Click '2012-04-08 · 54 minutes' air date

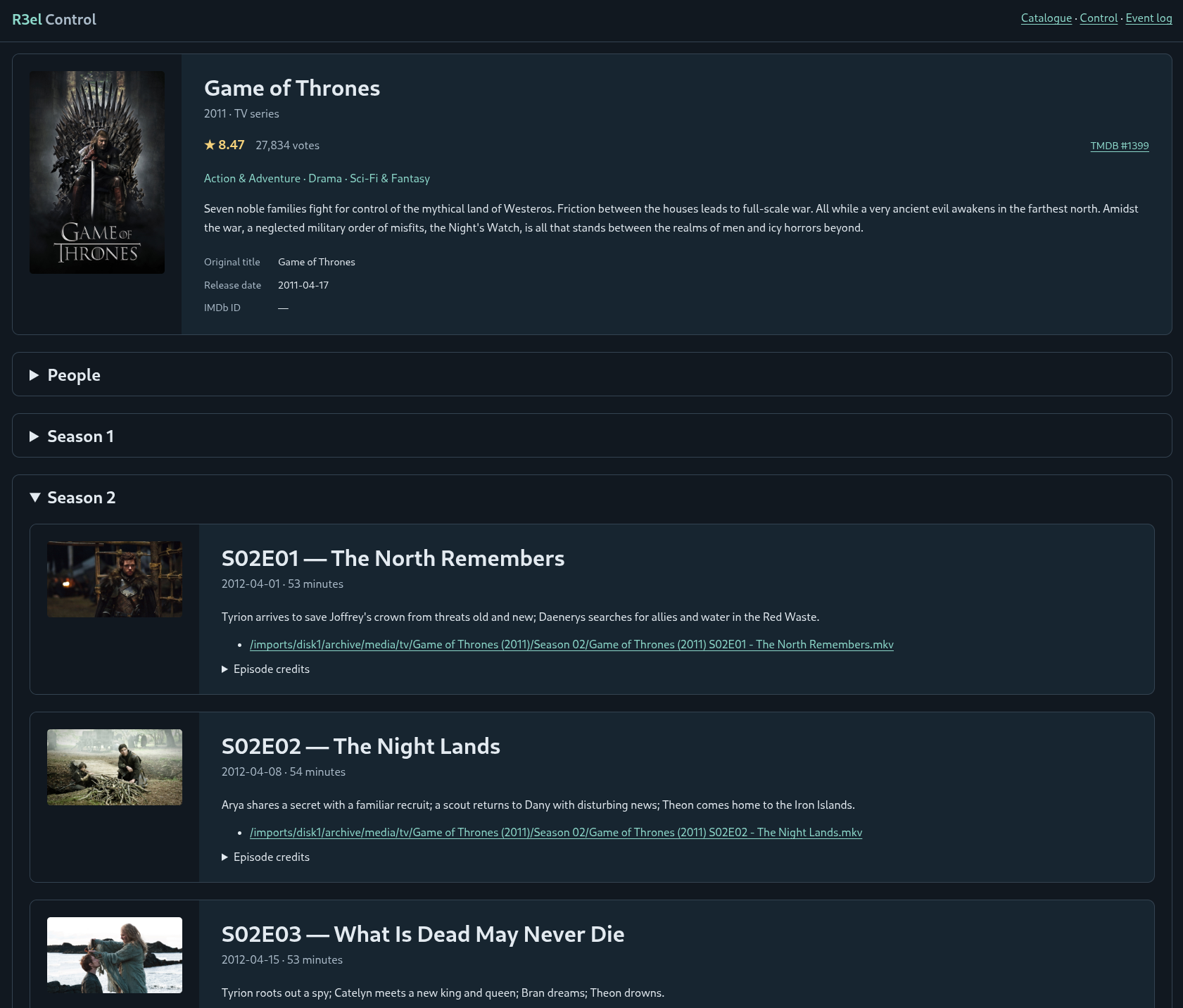(284, 772)
